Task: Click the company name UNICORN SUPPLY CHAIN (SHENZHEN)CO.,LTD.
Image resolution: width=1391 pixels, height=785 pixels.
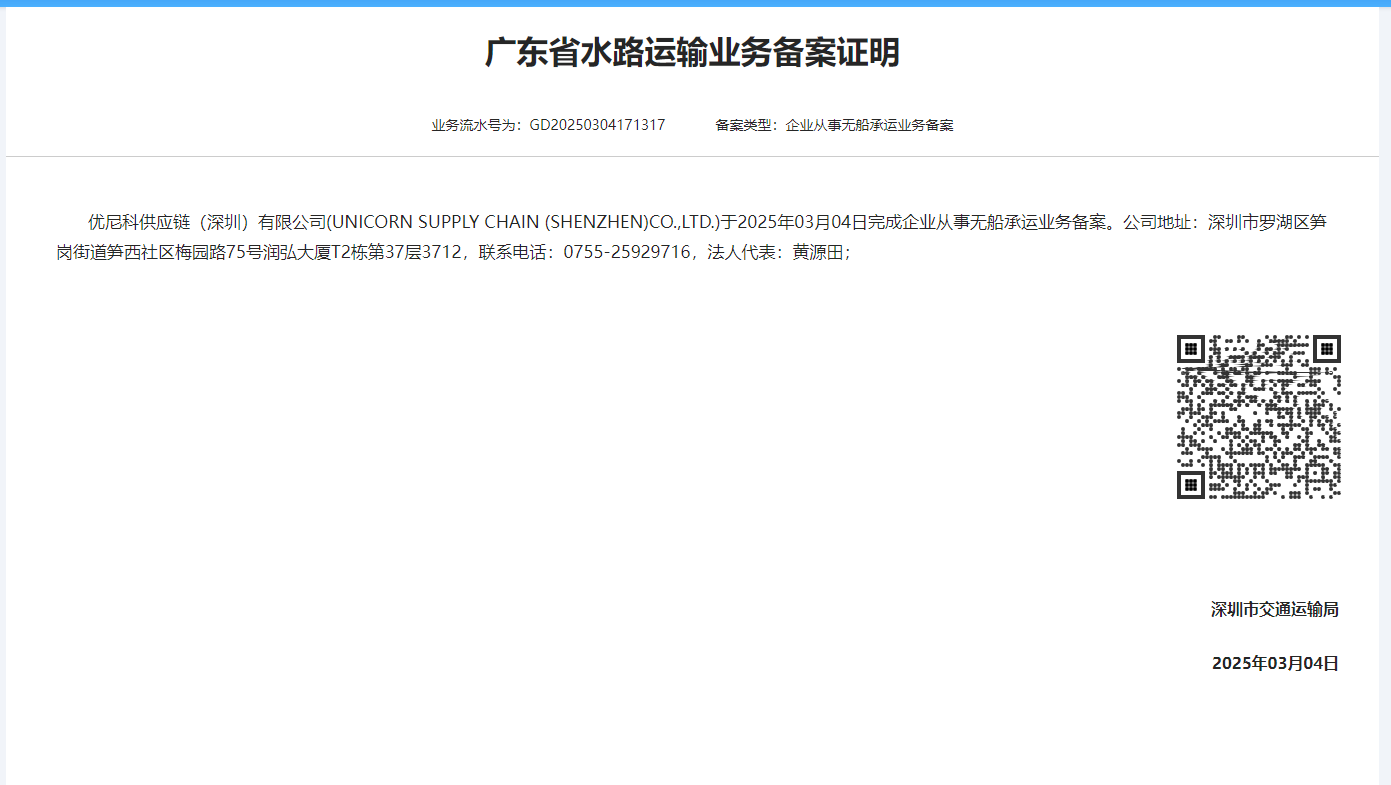Action: pos(523,222)
